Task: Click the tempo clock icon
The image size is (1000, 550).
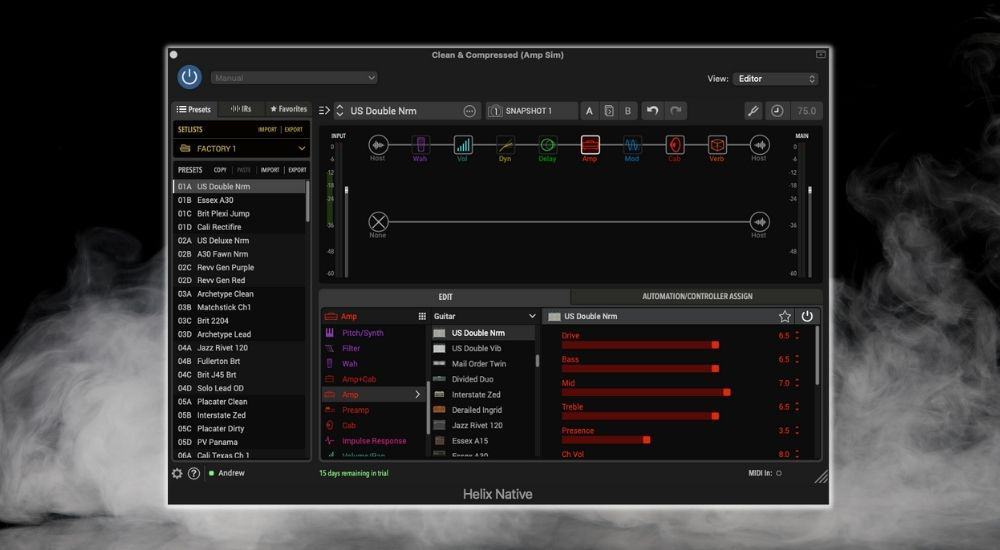Action: pos(777,111)
